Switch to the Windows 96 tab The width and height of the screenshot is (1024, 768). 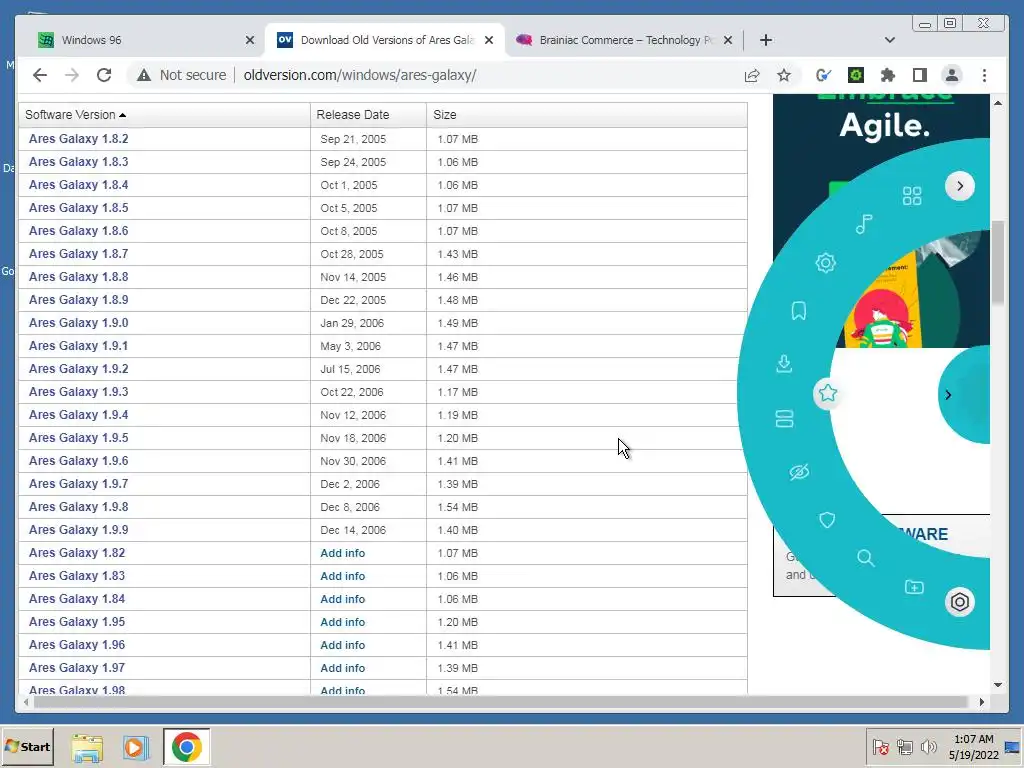coord(144,40)
